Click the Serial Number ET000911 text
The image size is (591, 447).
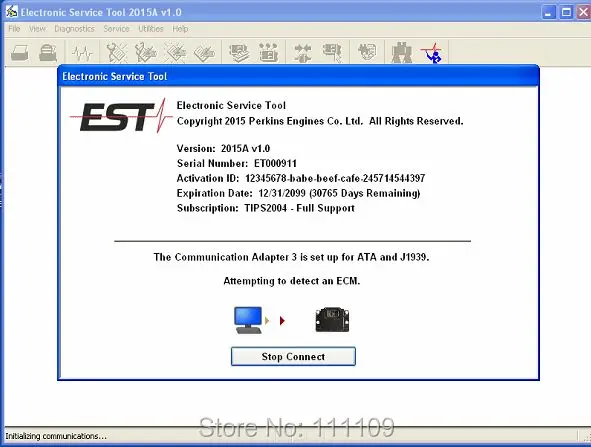(237, 163)
